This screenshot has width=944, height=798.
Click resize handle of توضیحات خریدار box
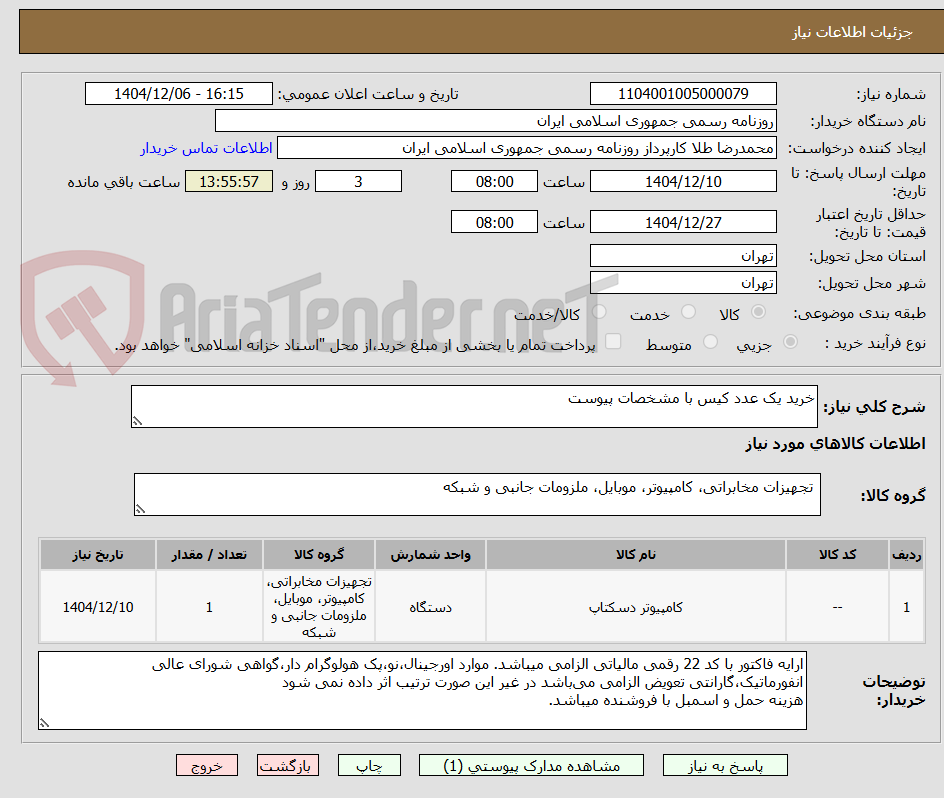click(45, 723)
